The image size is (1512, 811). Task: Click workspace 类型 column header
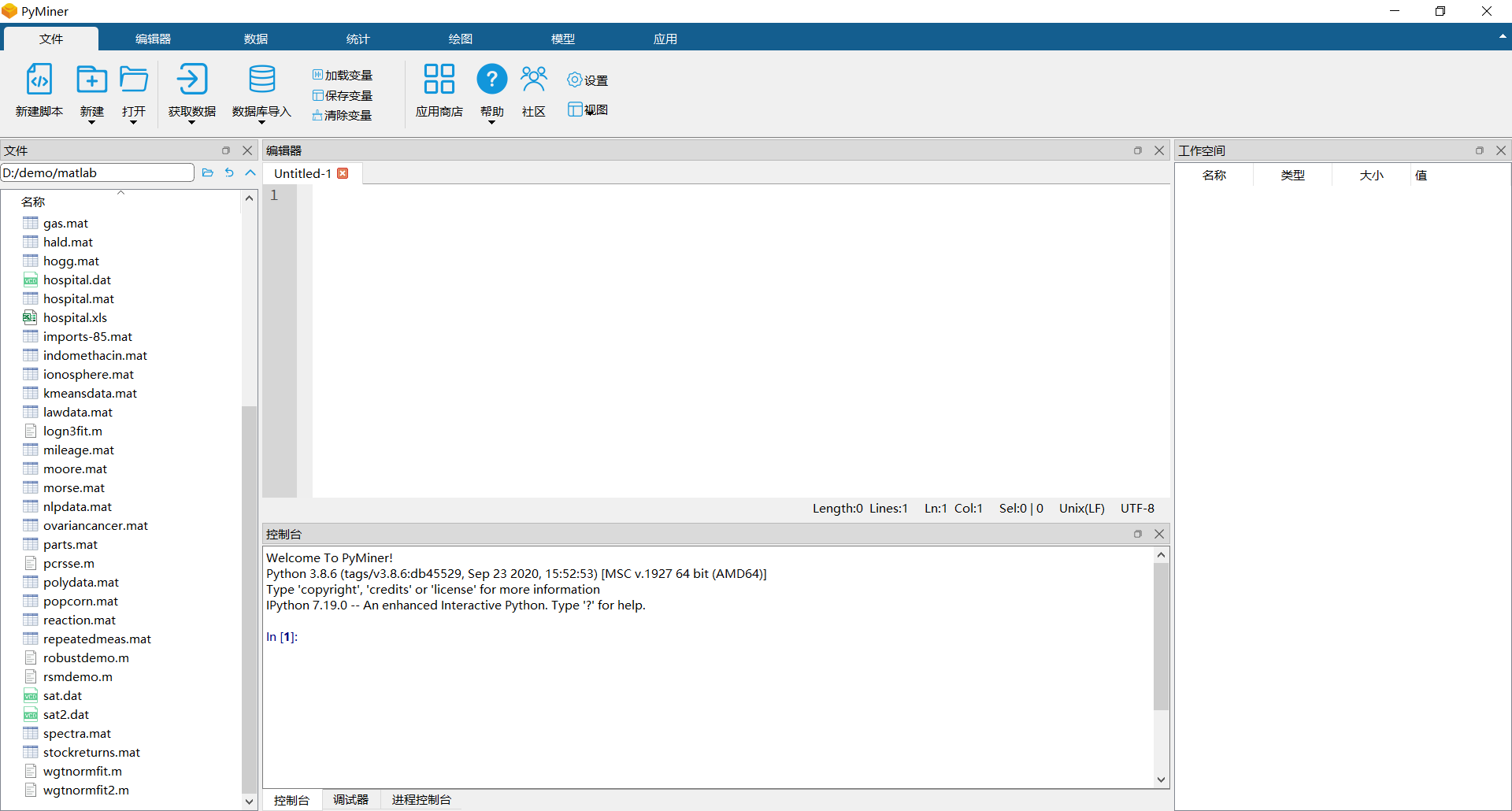[1292, 176]
